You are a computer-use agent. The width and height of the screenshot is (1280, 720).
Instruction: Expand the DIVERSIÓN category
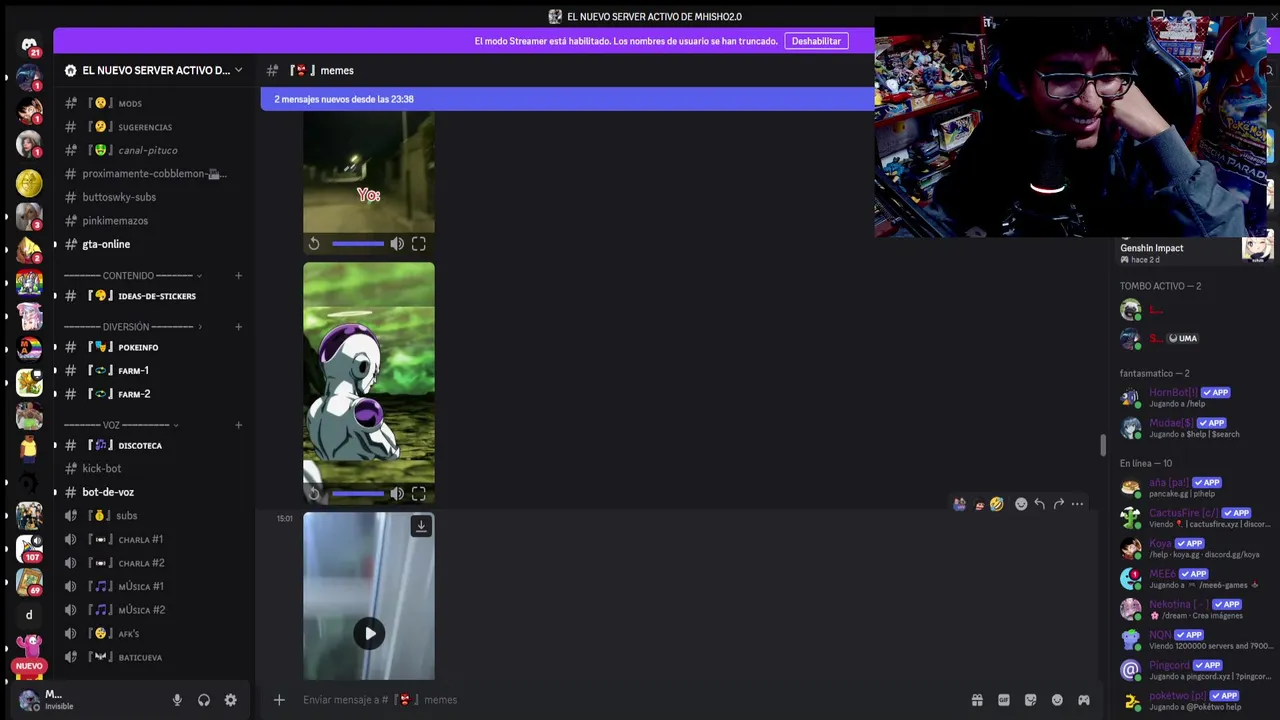pos(132,326)
